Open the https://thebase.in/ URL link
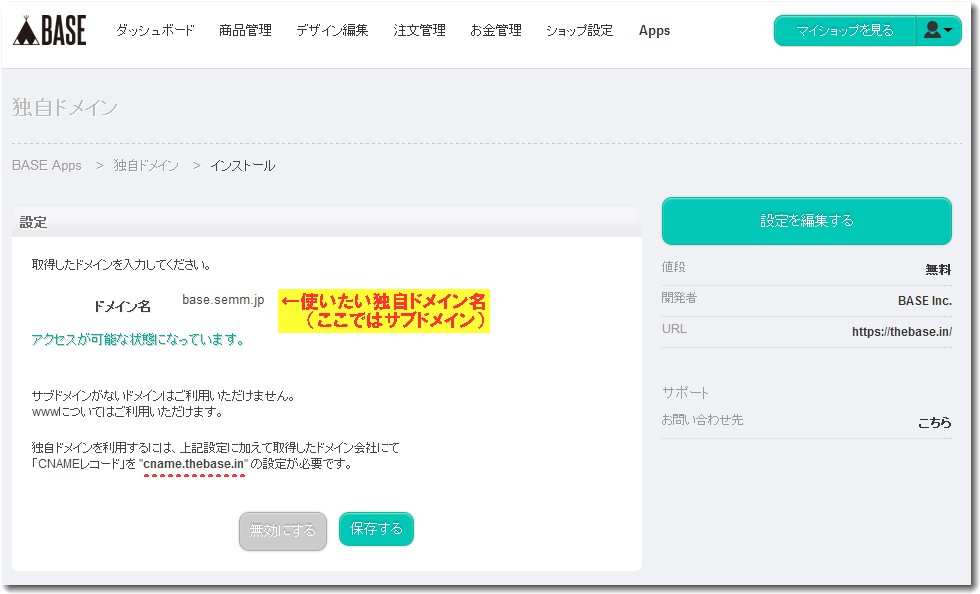The height and width of the screenshot is (594, 980). coord(902,332)
